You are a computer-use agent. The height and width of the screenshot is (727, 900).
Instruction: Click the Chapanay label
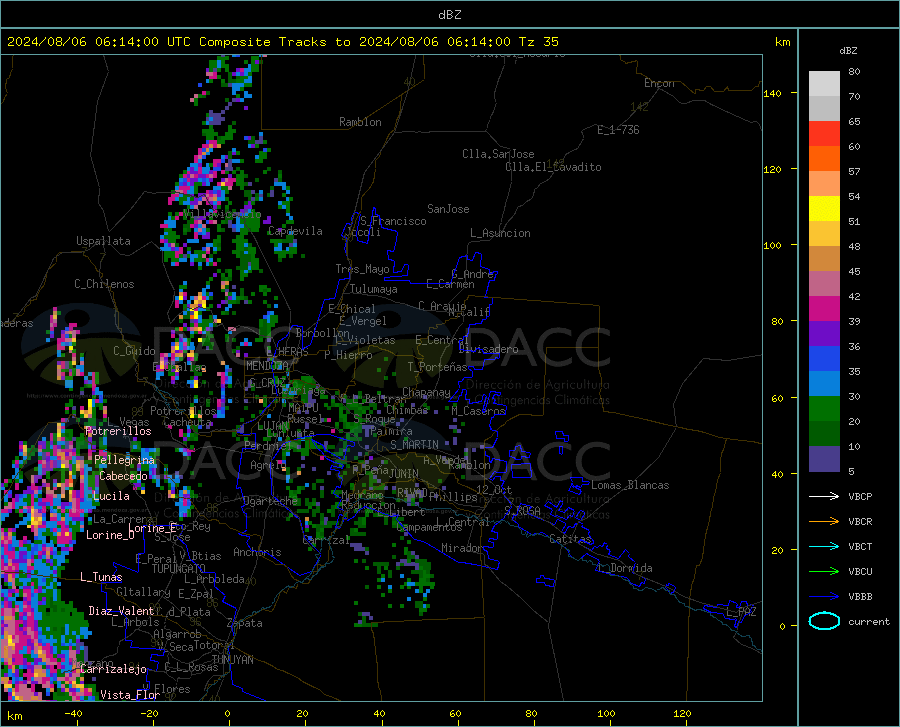(426, 392)
